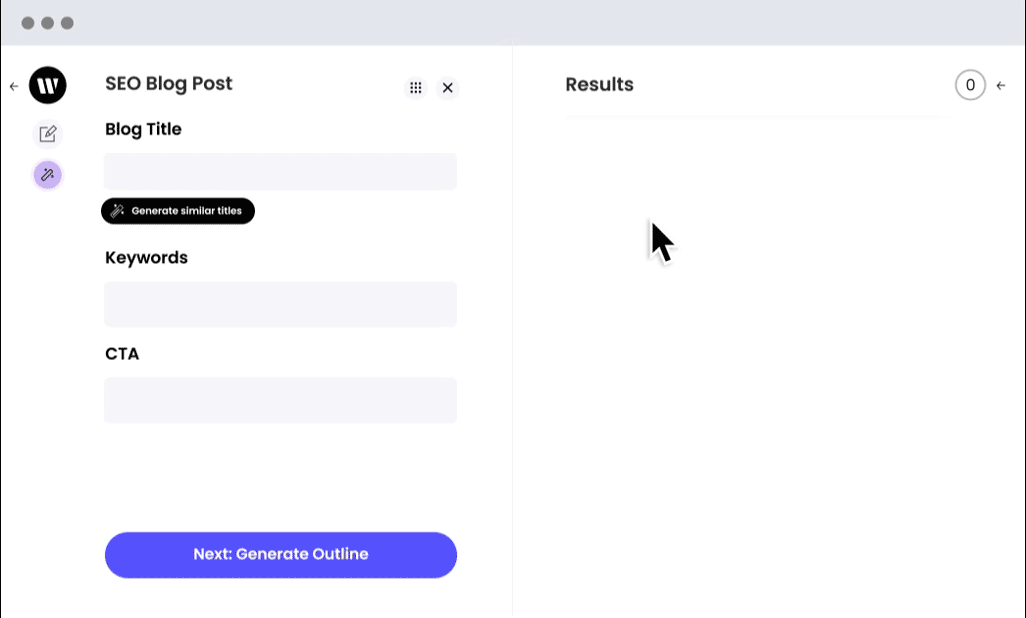The width and height of the screenshot is (1026, 618).
Task: Click Next: Generate Outline button
Action: coord(281,555)
